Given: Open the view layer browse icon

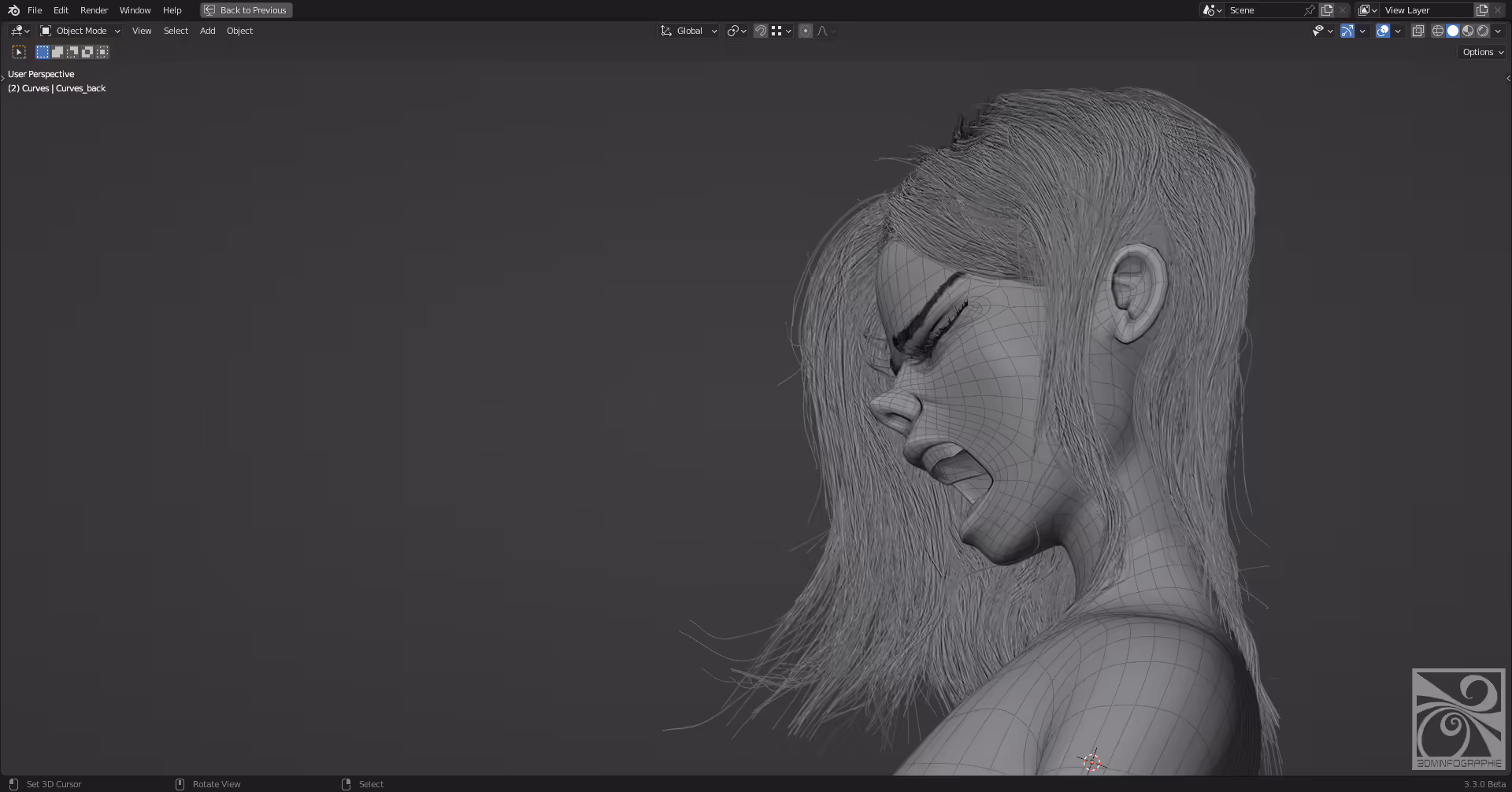Looking at the screenshot, I should [1368, 10].
